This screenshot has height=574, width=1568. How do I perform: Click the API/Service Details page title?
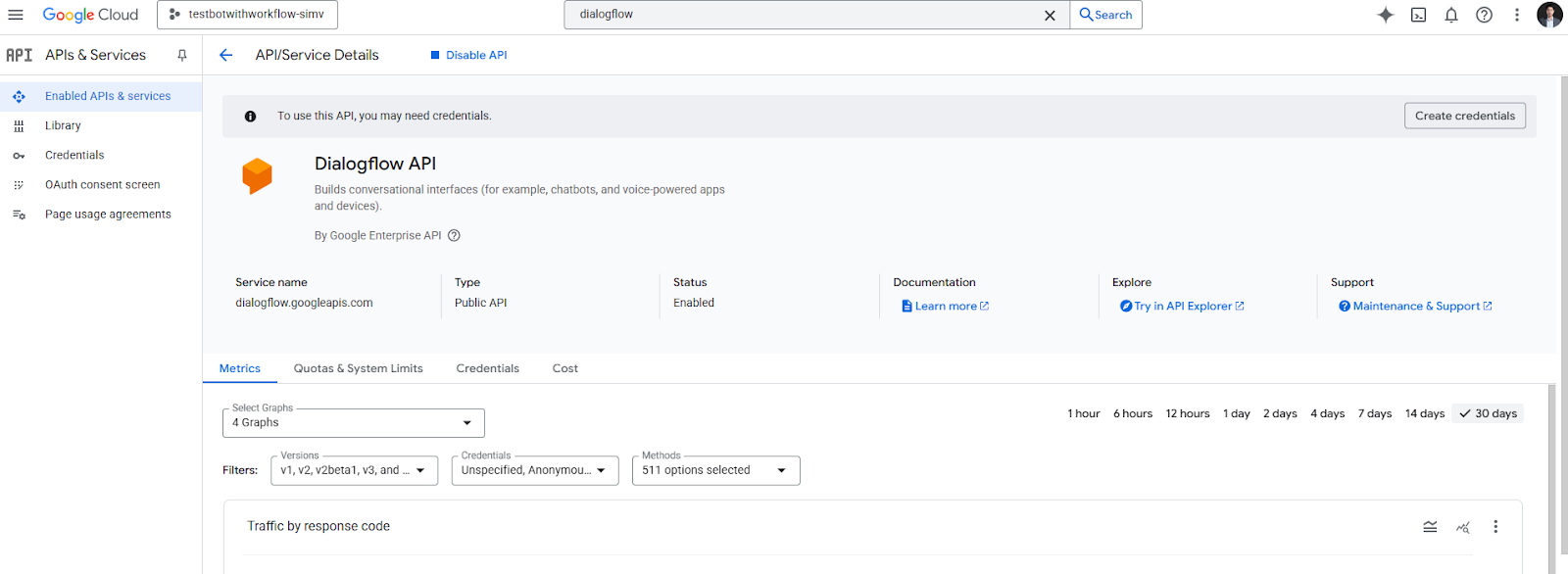coord(317,55)
